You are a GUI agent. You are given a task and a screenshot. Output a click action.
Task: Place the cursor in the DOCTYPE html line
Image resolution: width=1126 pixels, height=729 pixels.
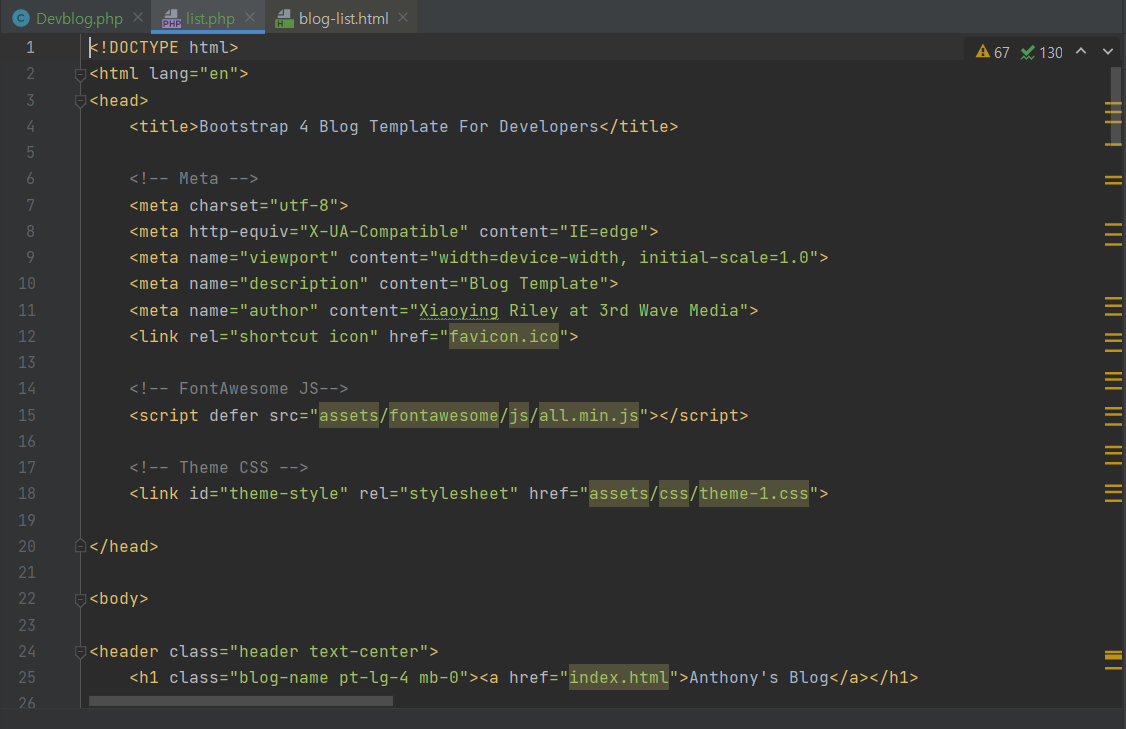click(164, 47)
